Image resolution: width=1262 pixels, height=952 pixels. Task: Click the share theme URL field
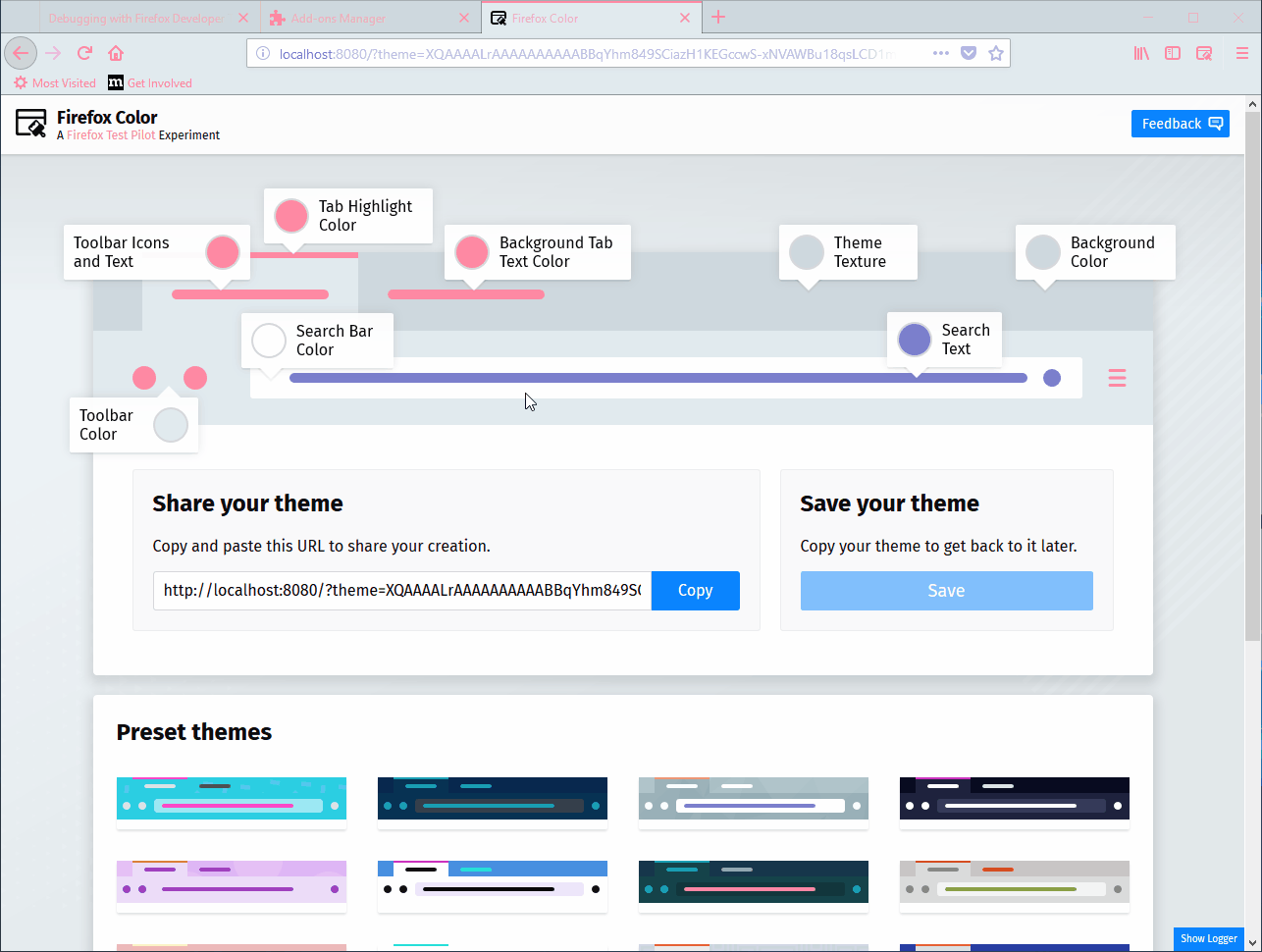pos(402,591)
